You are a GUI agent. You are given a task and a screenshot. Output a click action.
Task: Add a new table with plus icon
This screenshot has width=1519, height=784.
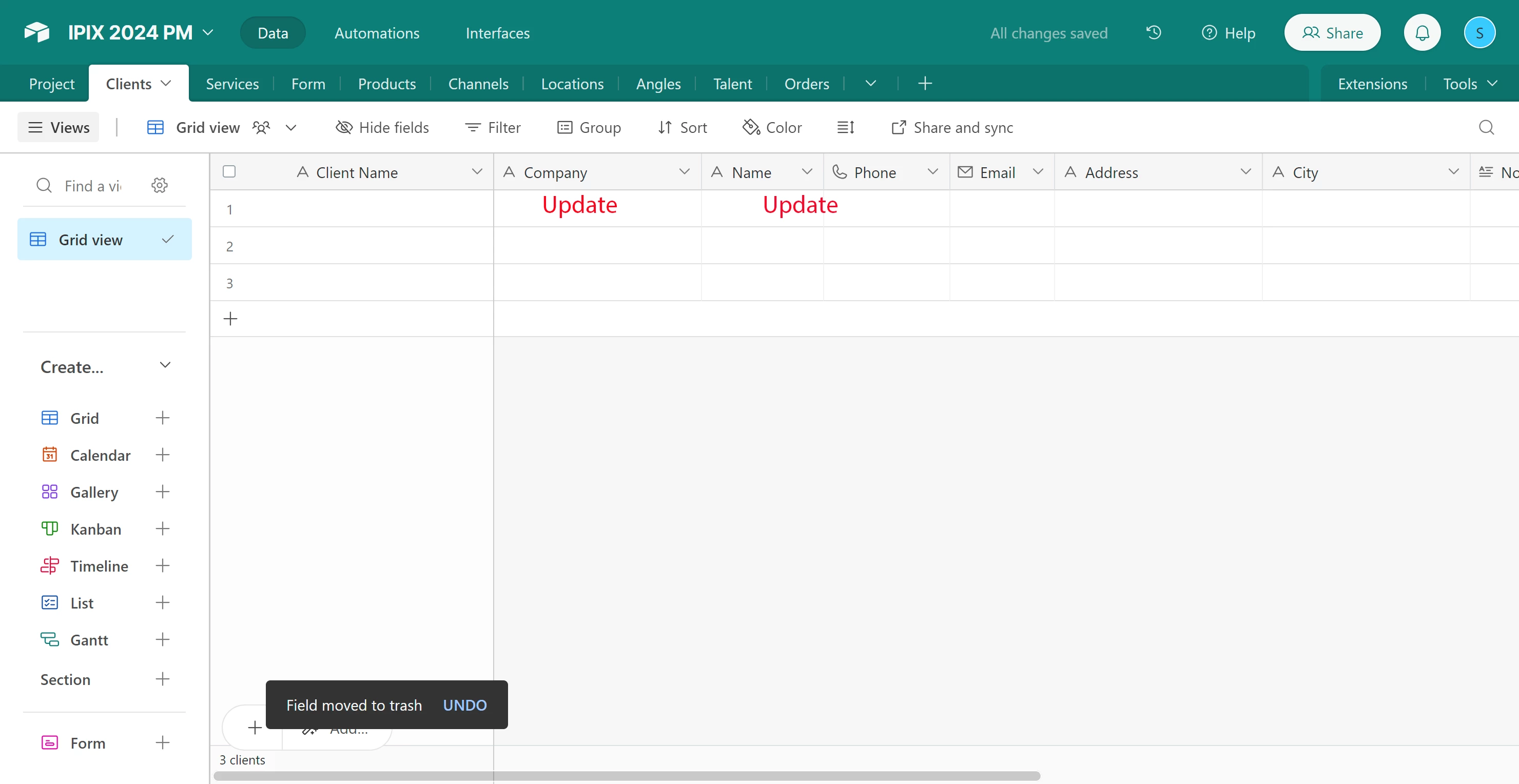925,84
